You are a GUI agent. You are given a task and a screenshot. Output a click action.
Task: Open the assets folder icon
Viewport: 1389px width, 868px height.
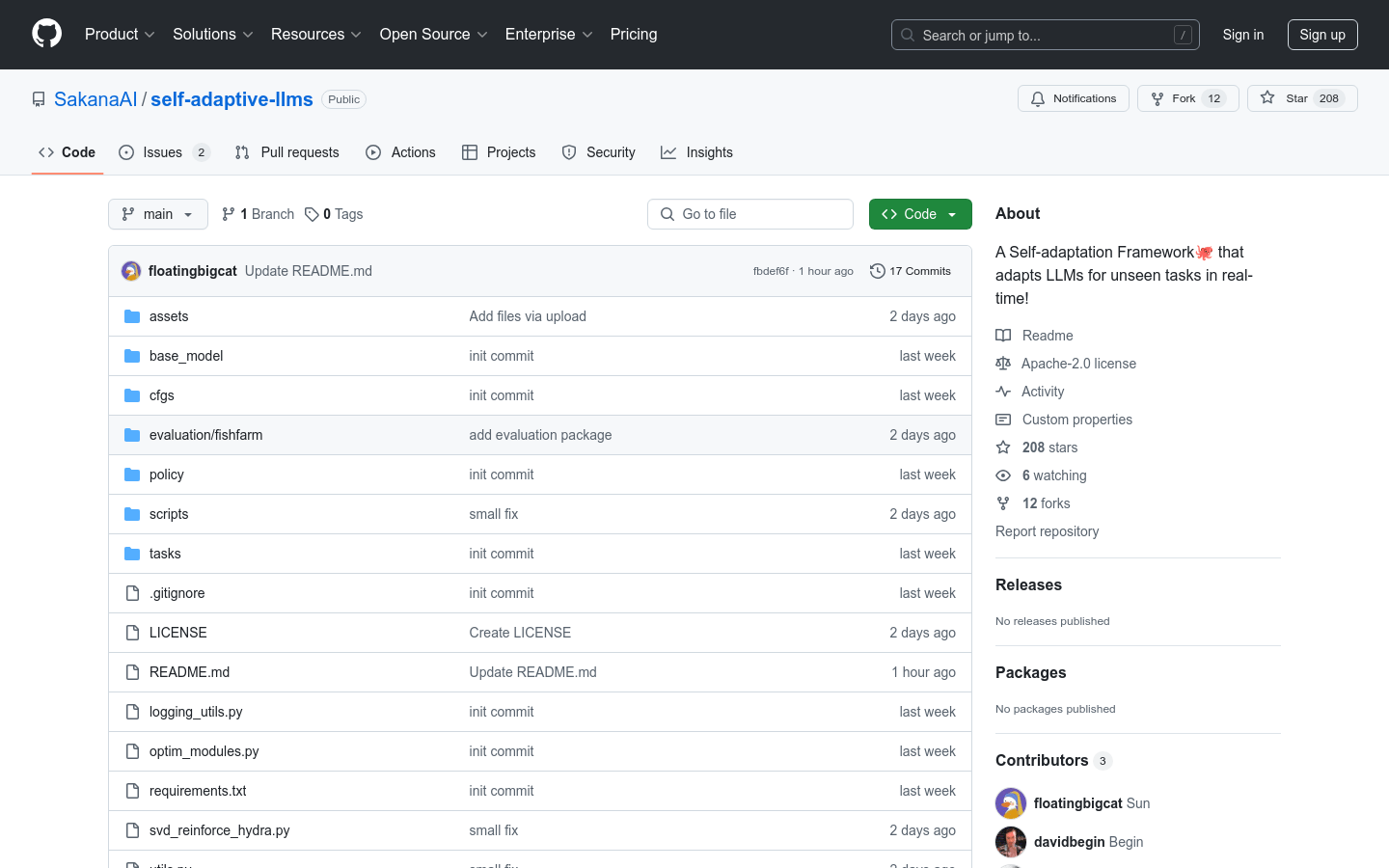(132, 316)
